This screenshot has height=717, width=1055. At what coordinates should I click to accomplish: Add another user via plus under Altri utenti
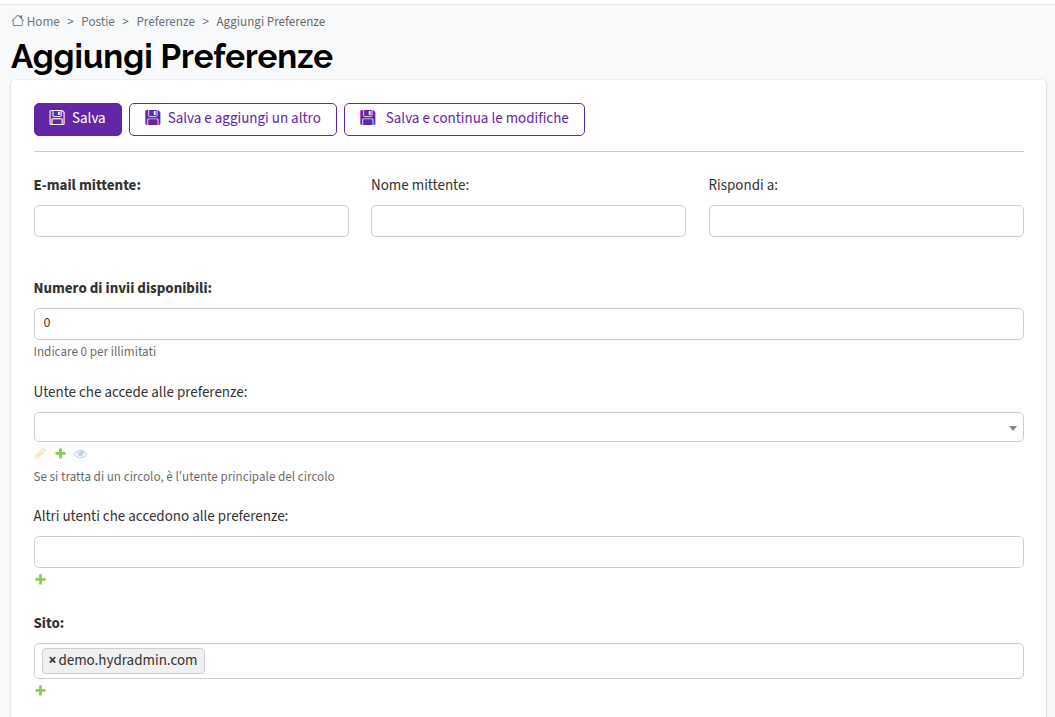click(x=40, y=579)
